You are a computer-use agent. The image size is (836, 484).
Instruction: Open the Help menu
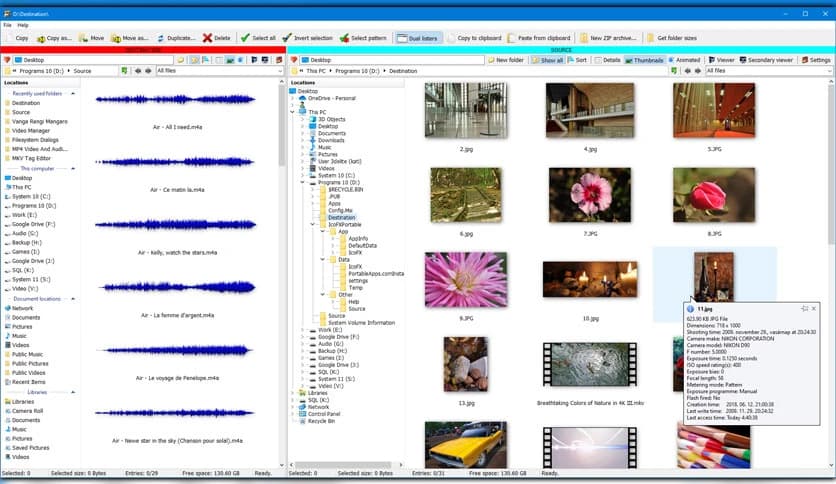point(23,25)
